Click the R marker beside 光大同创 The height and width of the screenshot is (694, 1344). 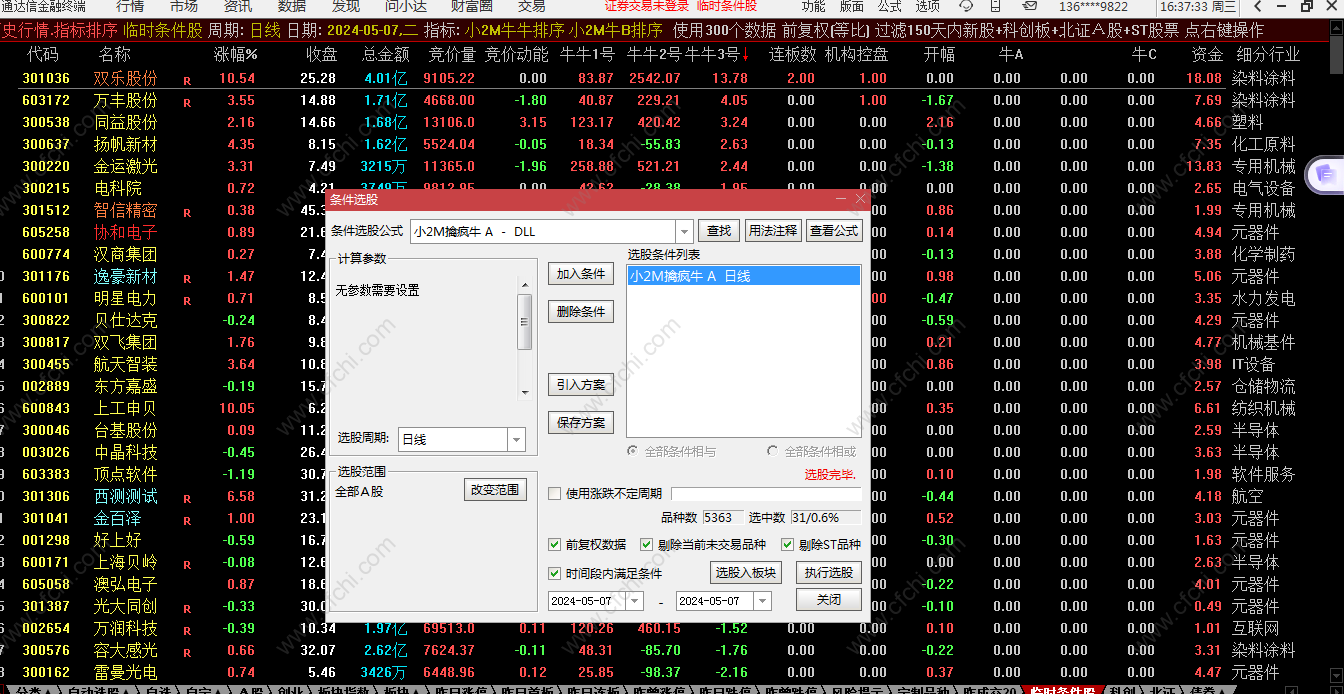coord(187,607)
